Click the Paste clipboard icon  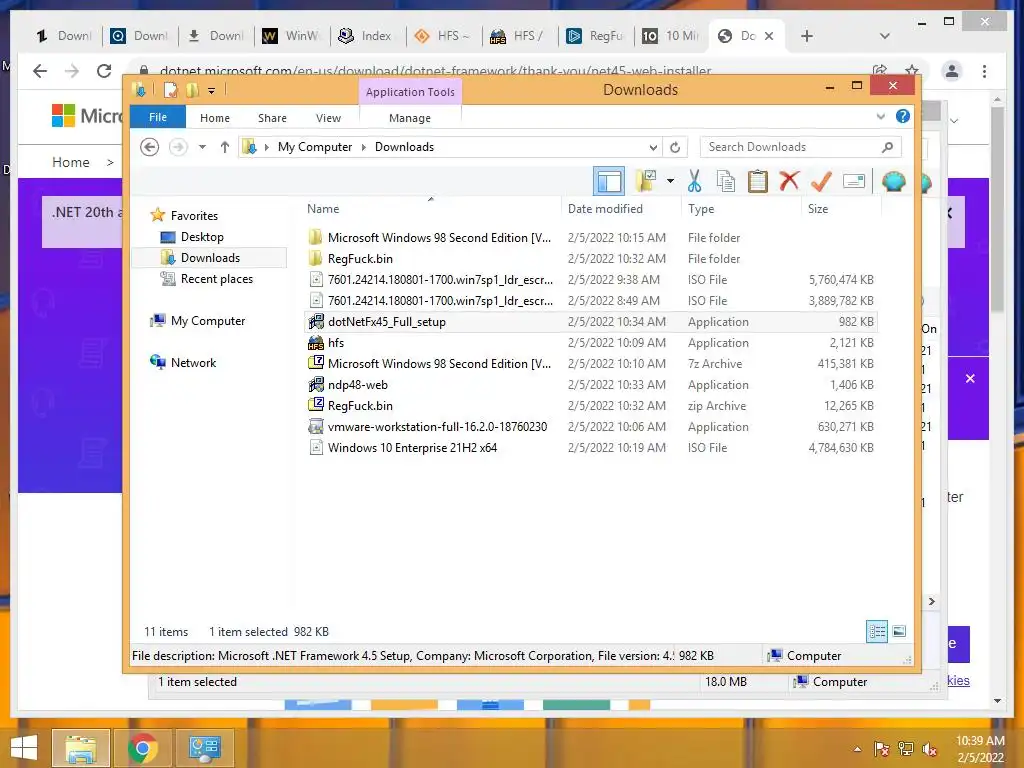point(758,181)
